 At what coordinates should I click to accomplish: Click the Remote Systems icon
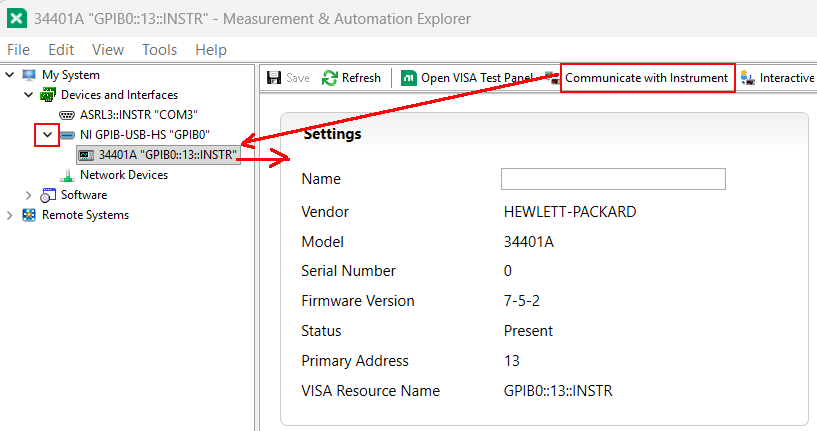(29, 215)
